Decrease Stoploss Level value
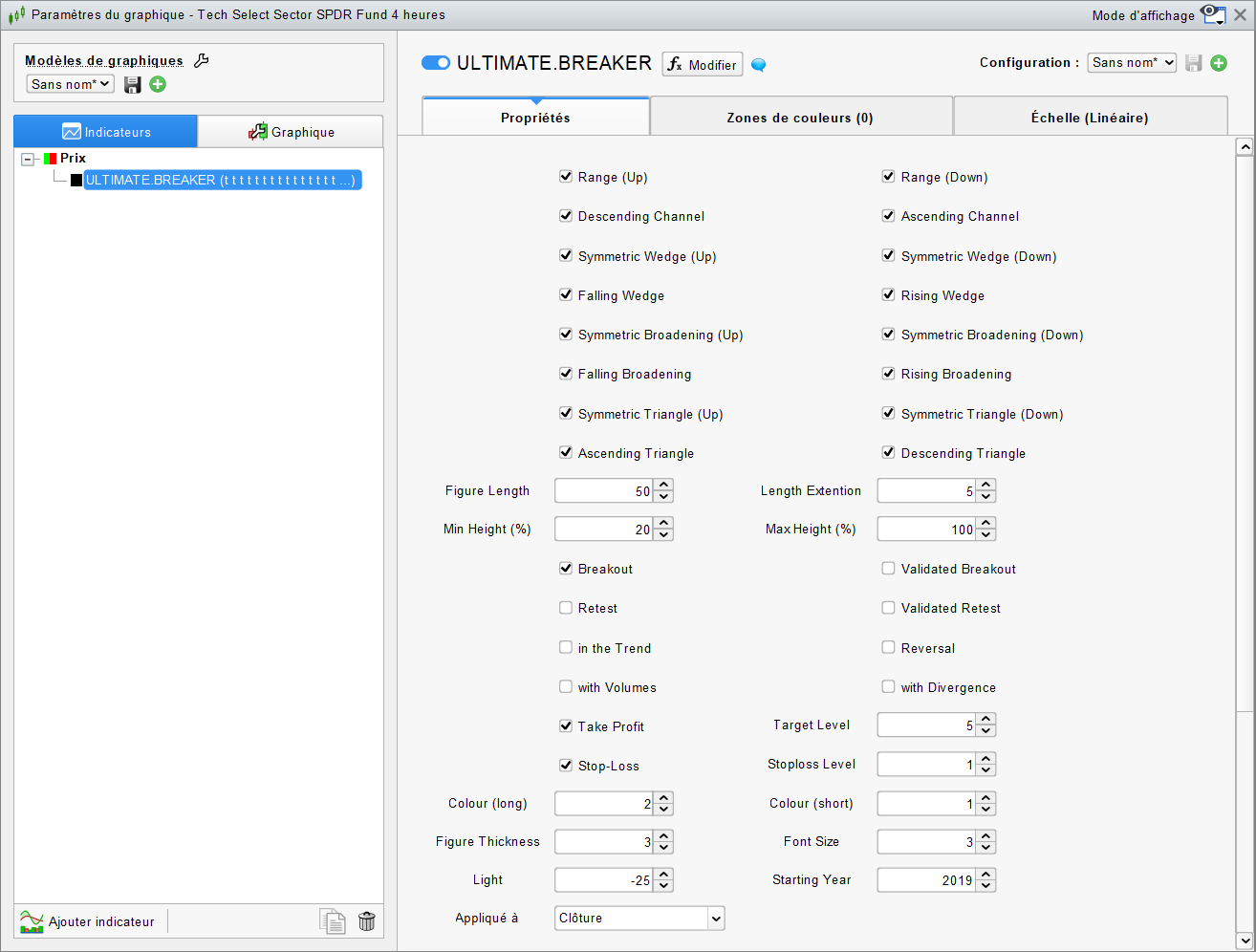Viewport: 1256px width, 952px height. click(986, 770)
